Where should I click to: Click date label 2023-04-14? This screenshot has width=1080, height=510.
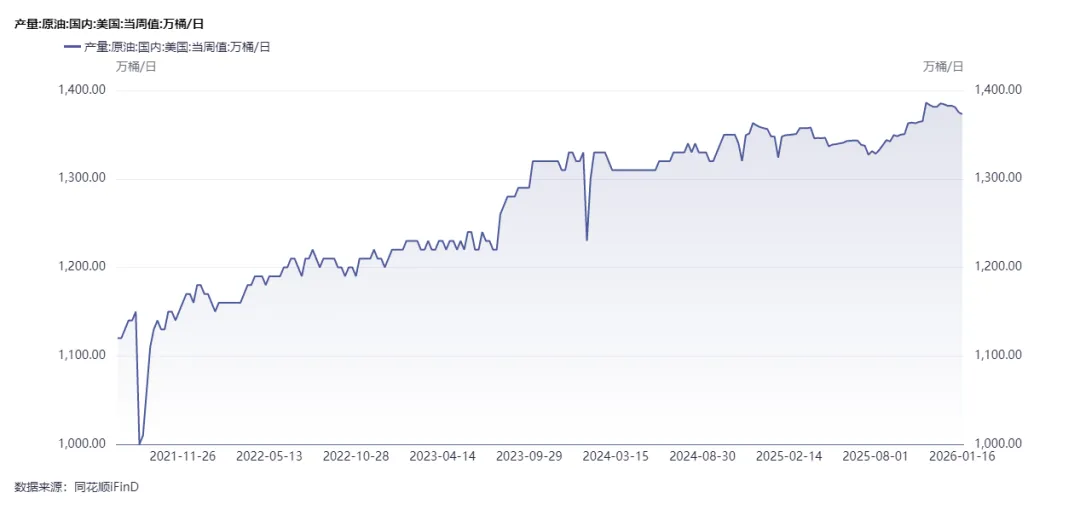click(x=442, y=456)
